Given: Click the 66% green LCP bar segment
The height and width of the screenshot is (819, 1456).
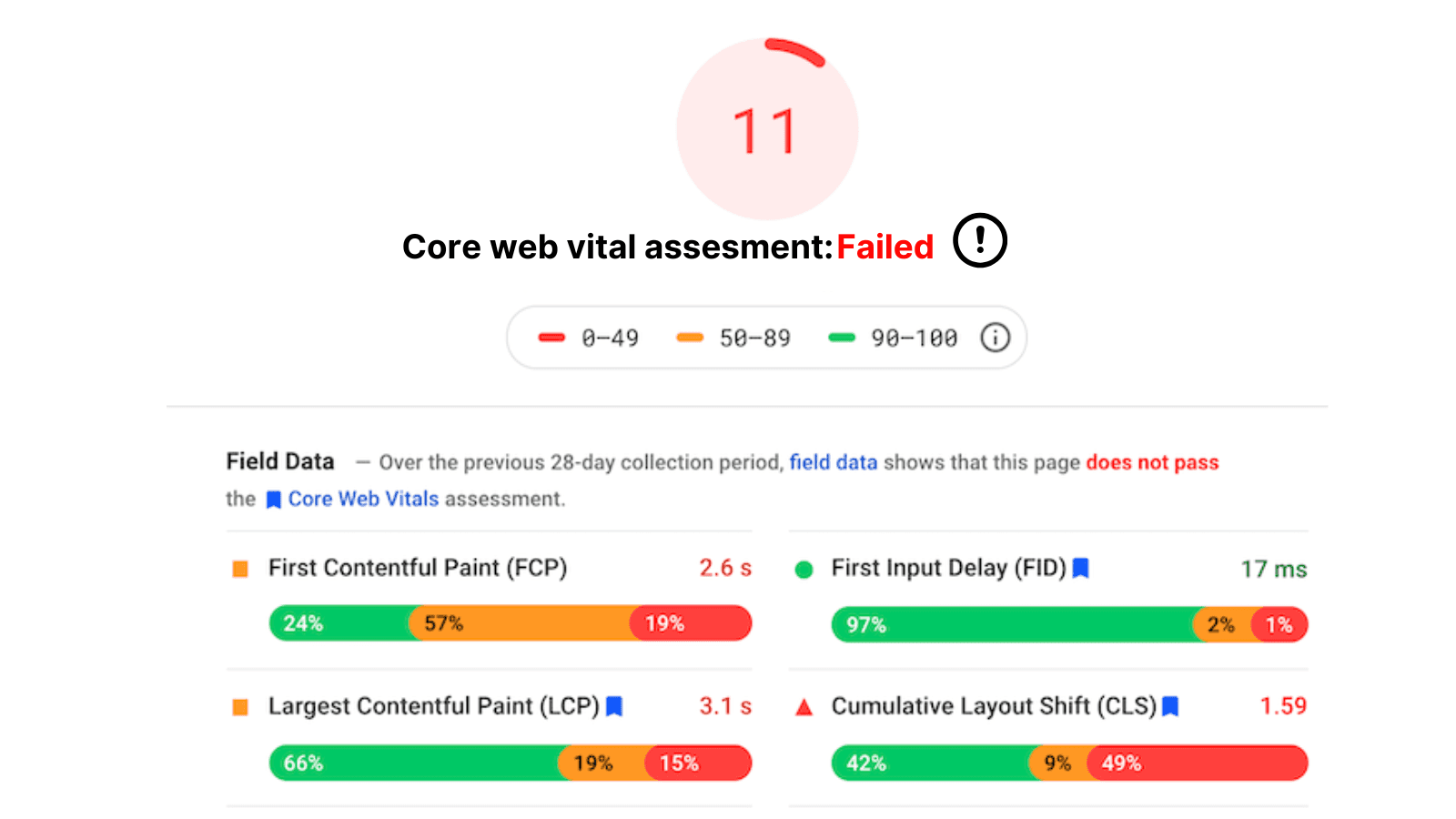Looking at the screenshot, I should pos(414,763).
